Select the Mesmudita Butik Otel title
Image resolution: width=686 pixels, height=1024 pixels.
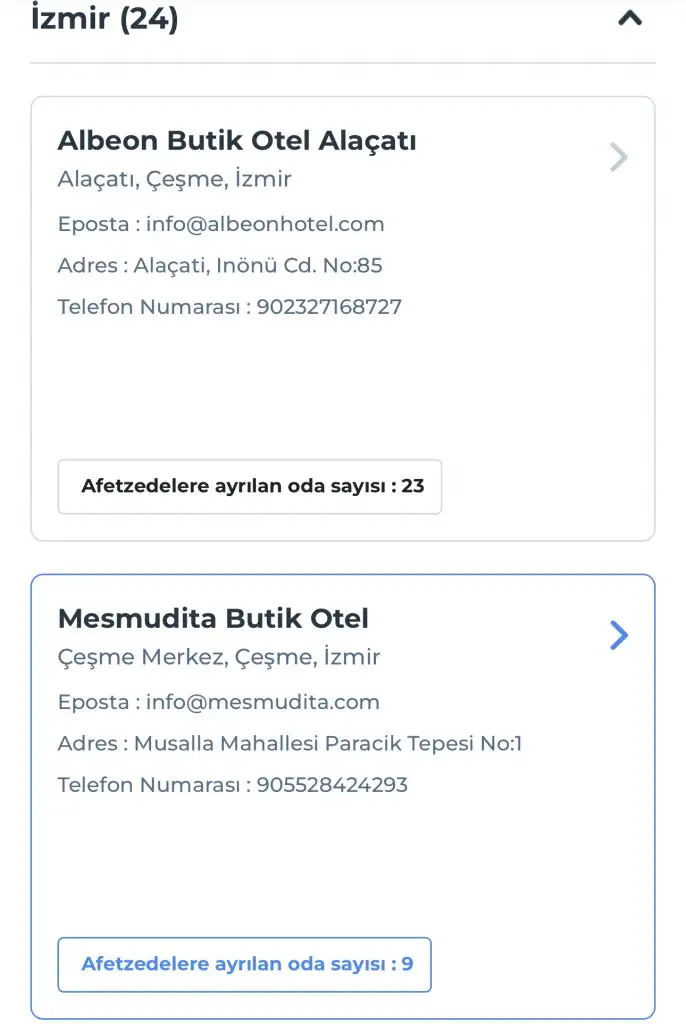tap(213, 619)
